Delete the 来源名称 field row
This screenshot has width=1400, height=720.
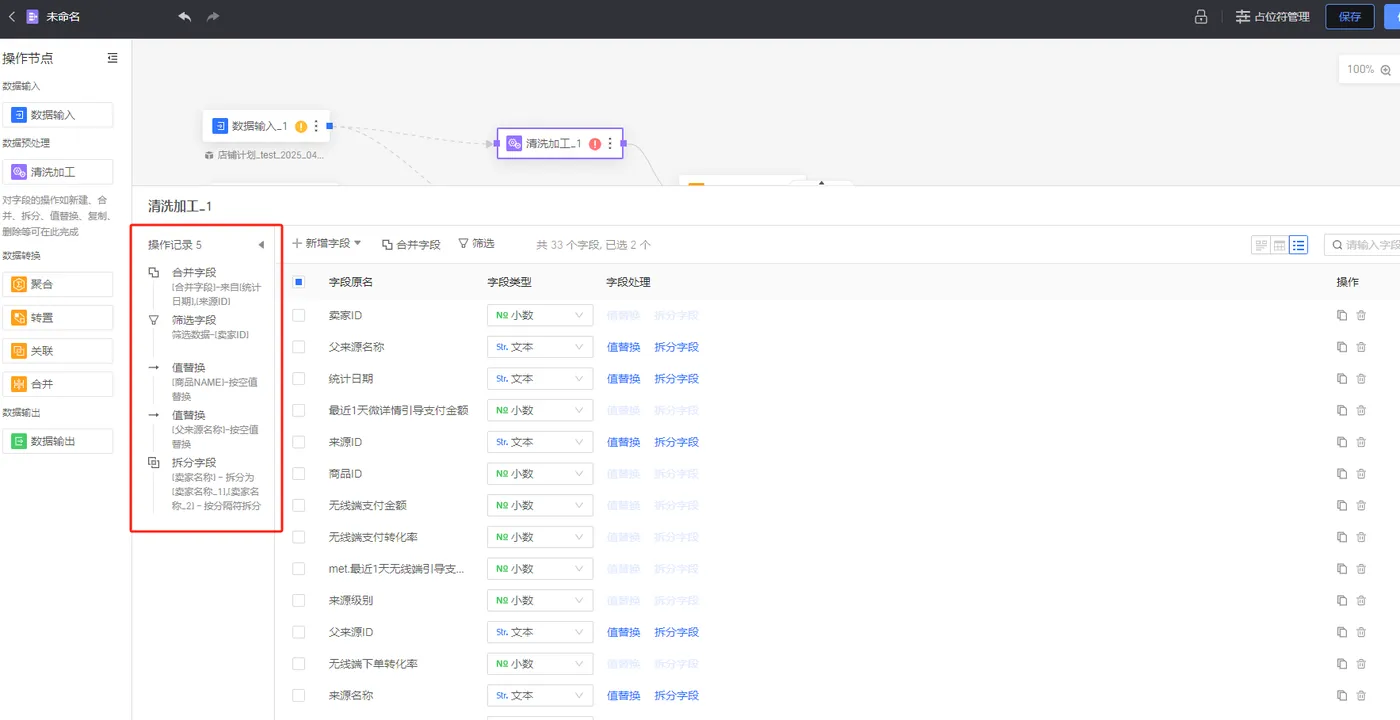pyautogui.click(x=1361, y=696)
